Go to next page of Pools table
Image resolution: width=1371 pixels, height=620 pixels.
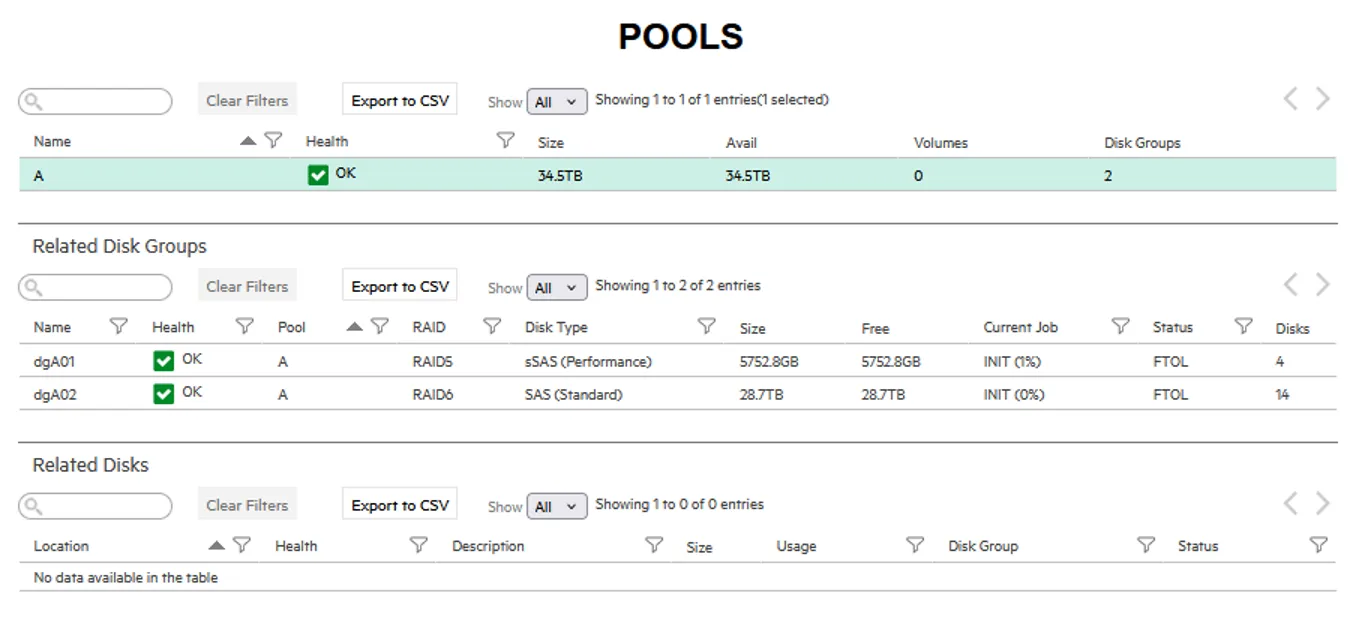pos(1323,99)
